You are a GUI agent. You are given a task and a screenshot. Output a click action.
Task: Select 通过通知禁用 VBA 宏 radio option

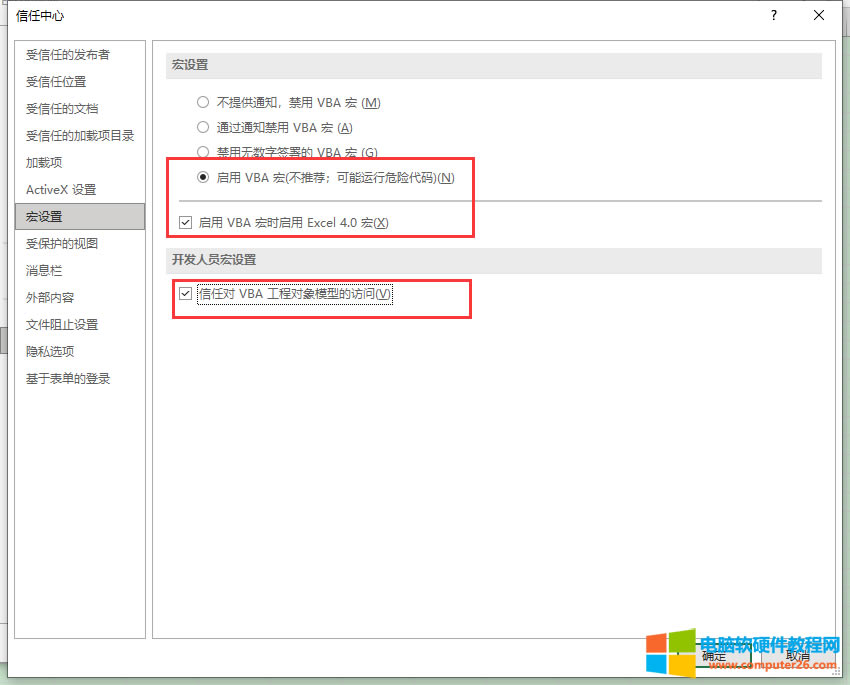coord(203,127)
